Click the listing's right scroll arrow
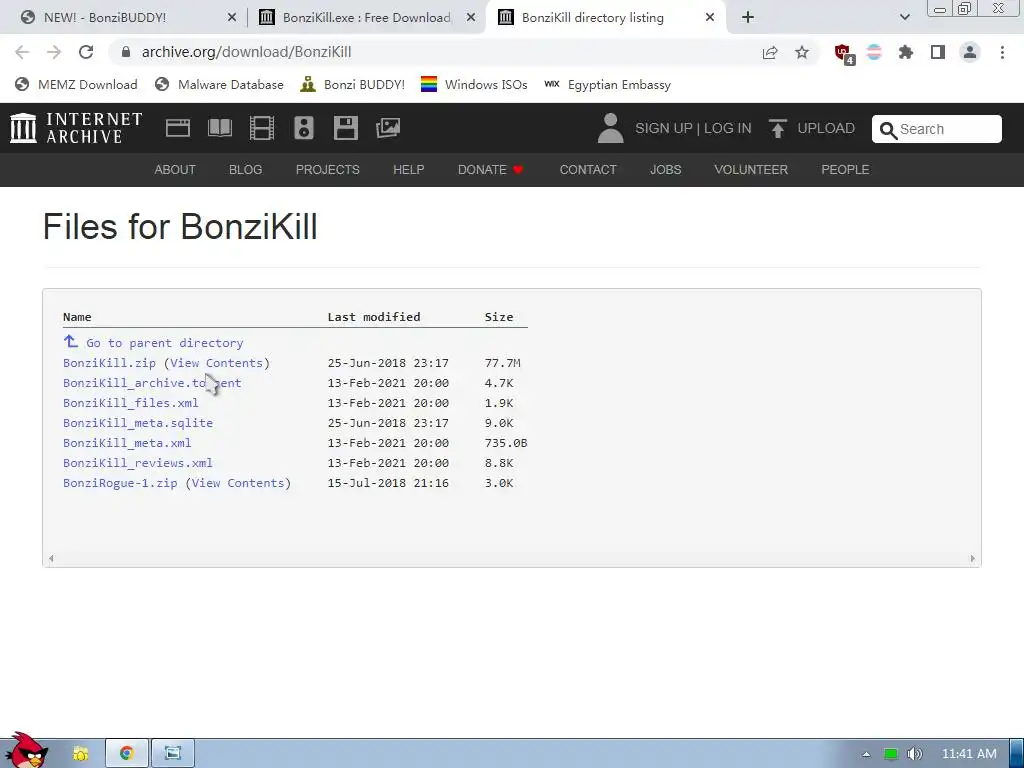 [972, 558]
